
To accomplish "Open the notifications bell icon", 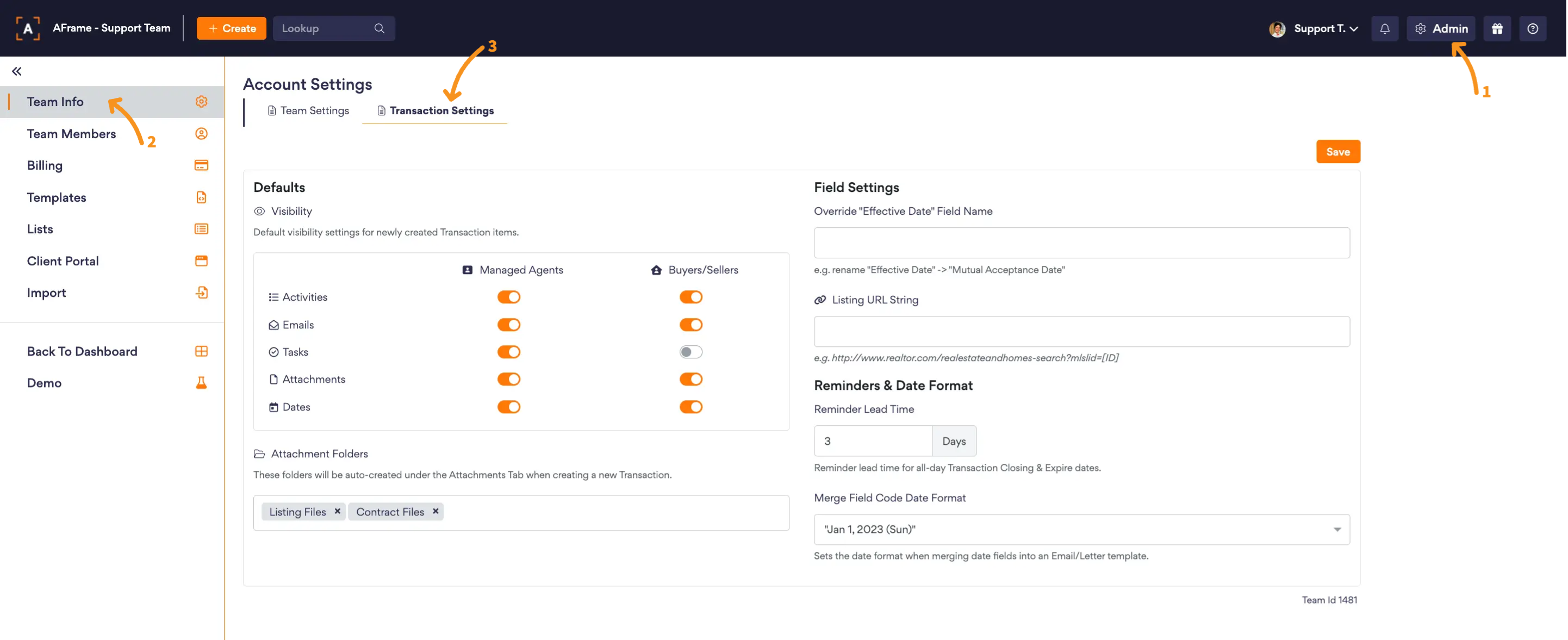I will point(1384,29).
